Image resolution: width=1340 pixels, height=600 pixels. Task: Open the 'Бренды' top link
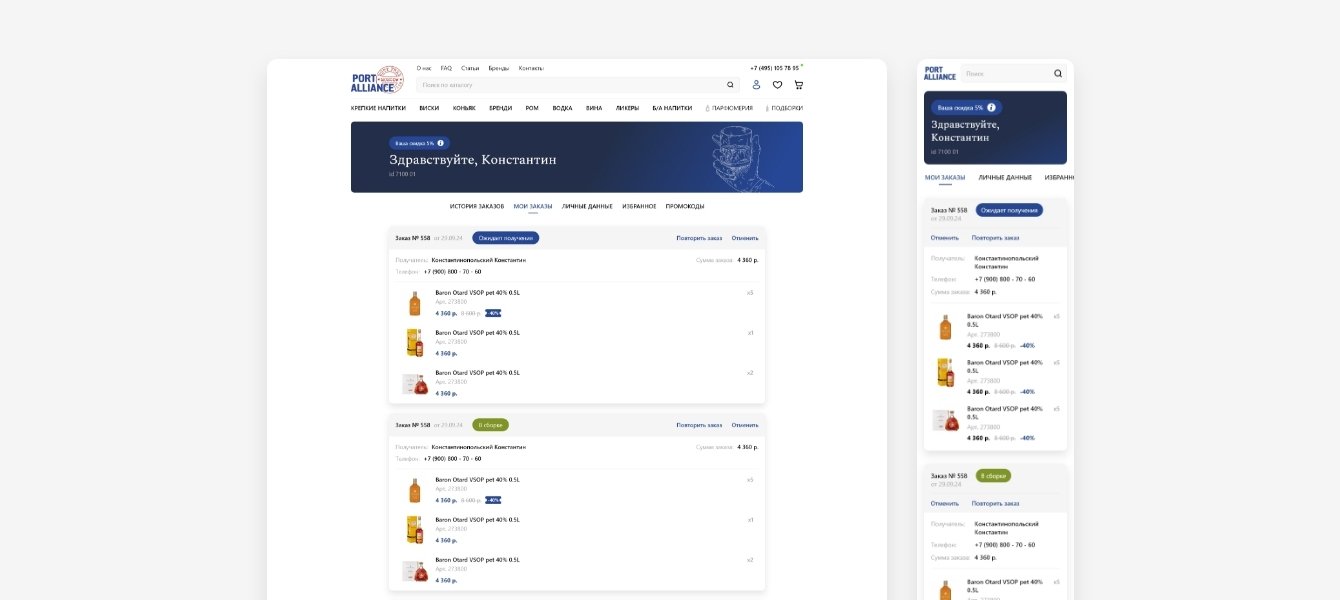[499, 68]
